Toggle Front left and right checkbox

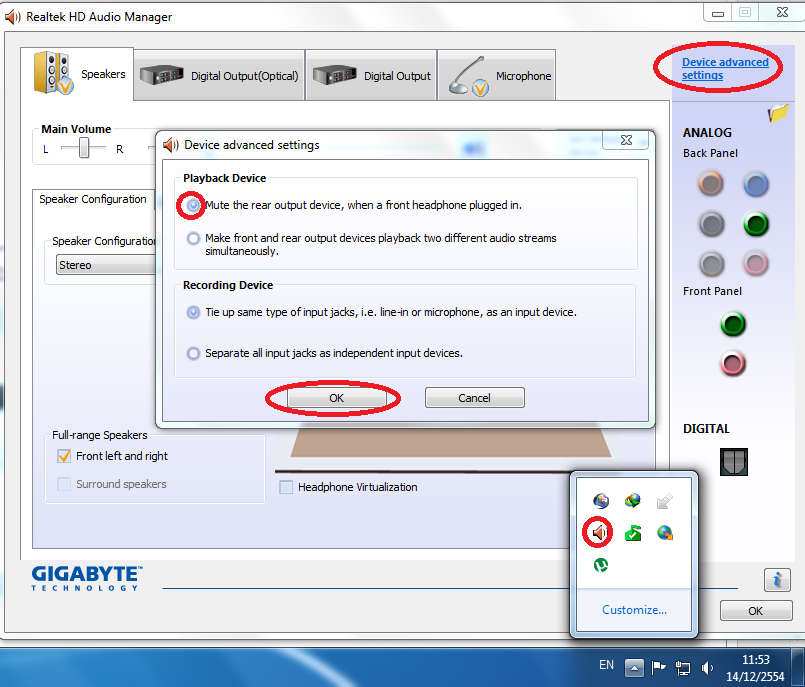point(64,456)
